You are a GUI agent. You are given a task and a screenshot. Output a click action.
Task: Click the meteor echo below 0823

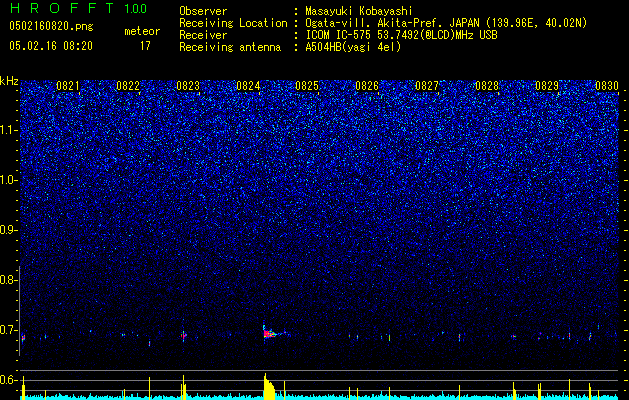pos(184,336)
